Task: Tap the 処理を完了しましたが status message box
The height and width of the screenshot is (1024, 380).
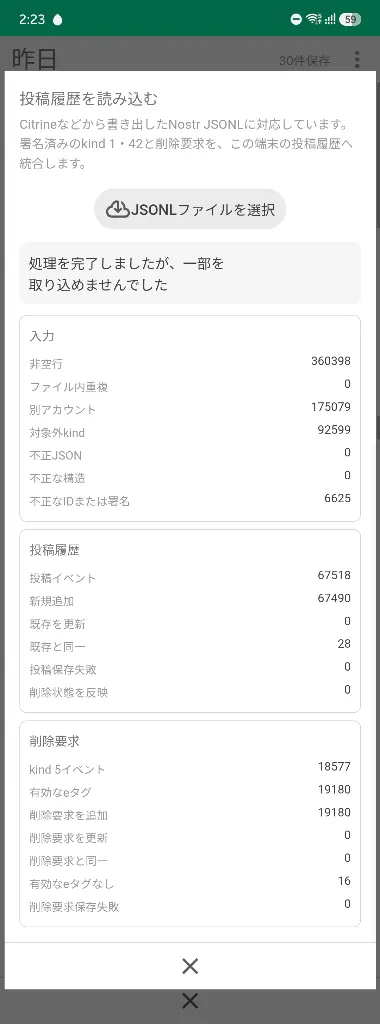Action: pyautogui.click(x=190, y=274)
